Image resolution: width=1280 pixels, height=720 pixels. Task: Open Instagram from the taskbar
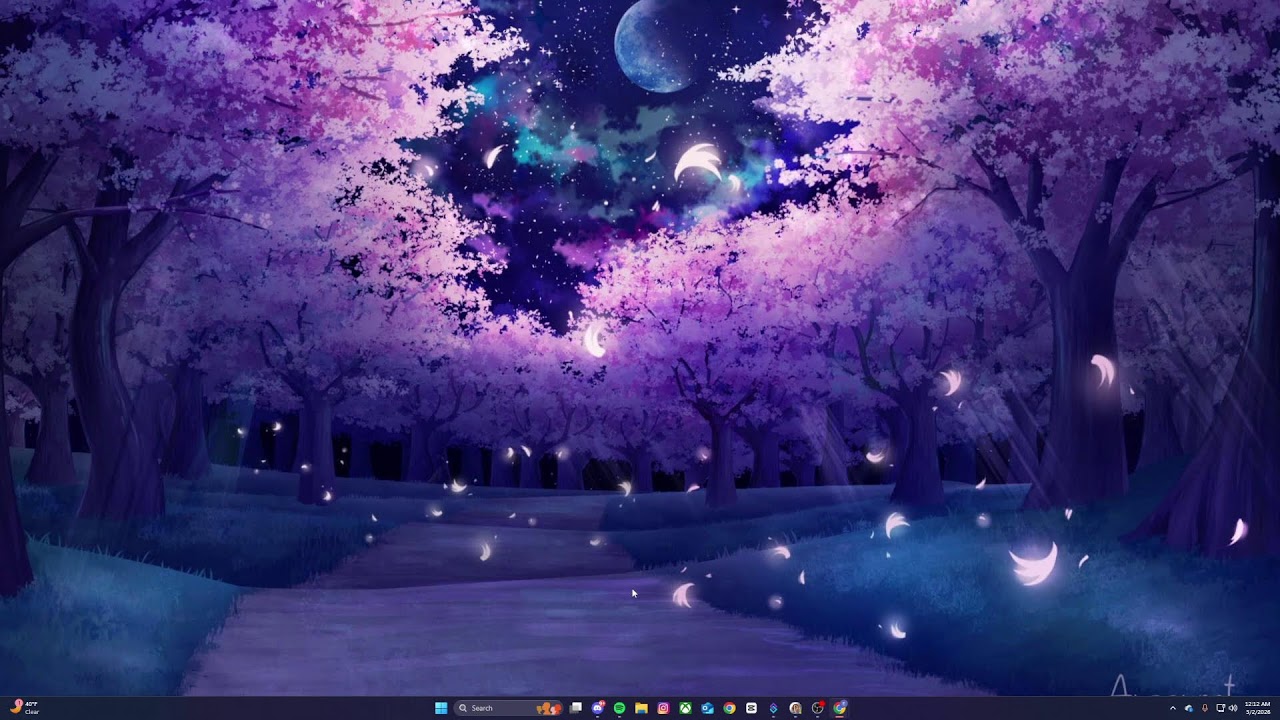[663, 708]
